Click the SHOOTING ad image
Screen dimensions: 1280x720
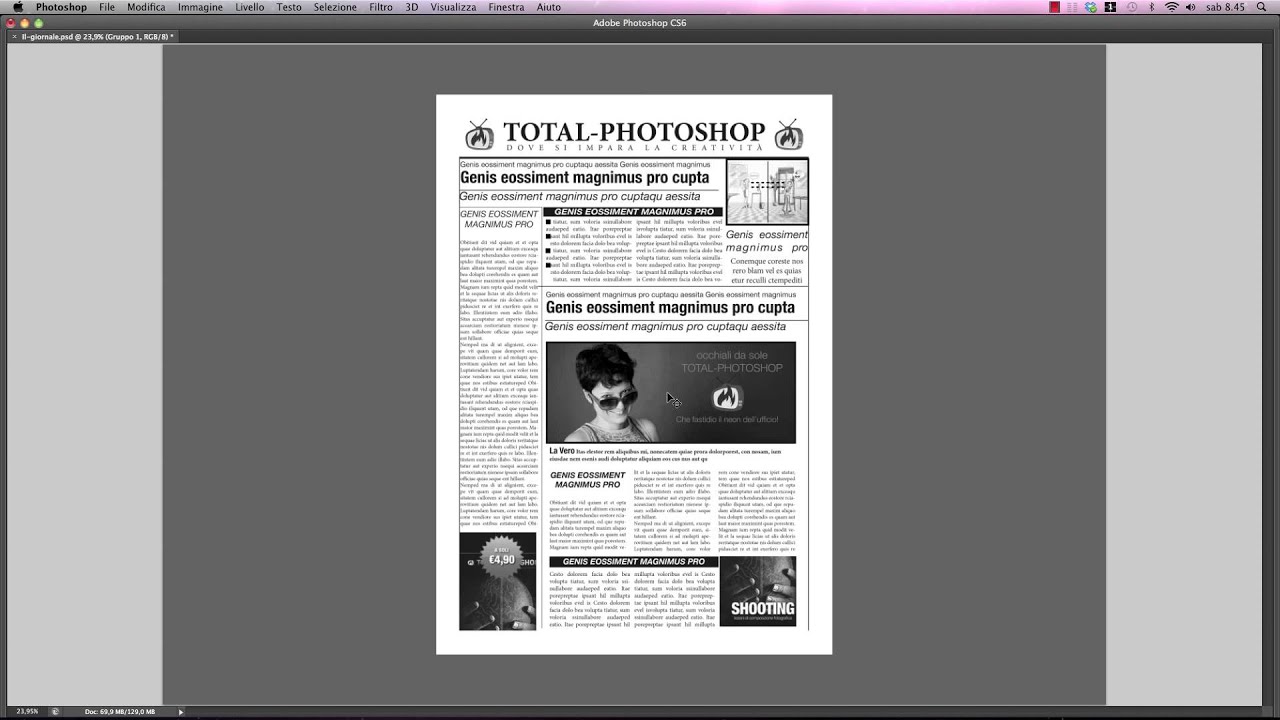click(758, 591)
